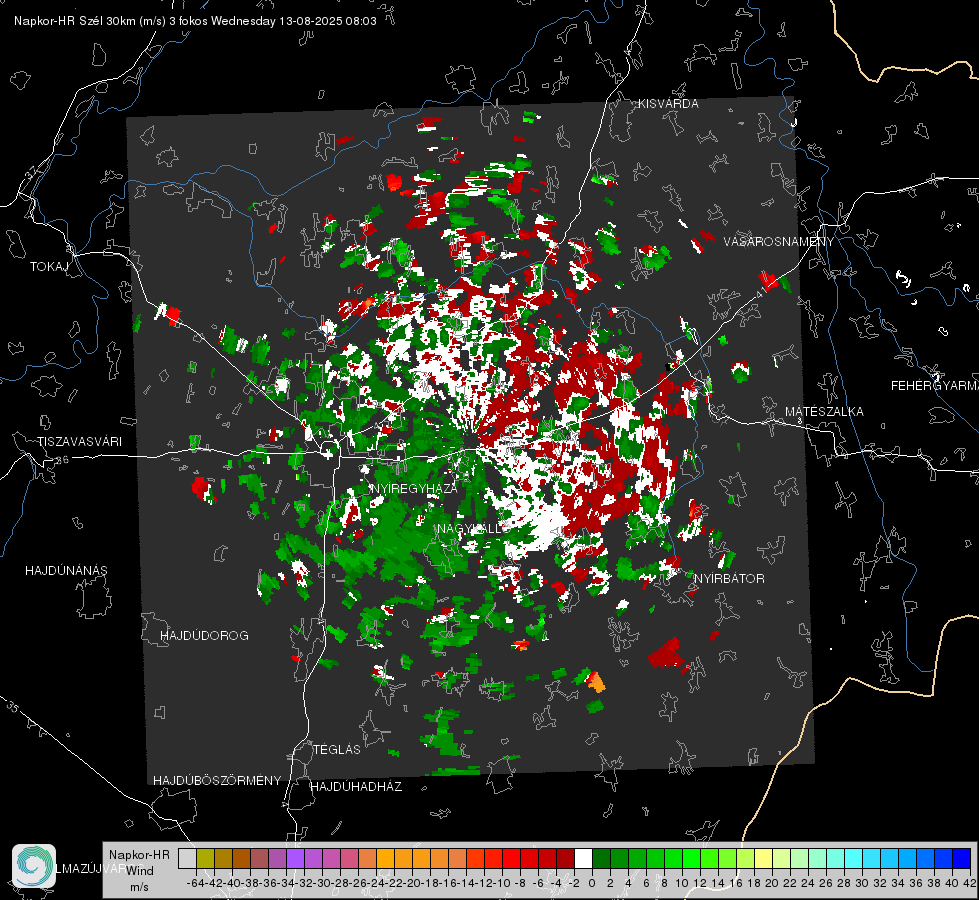Click the 20 value in legend scale
The height and width of the screenshot is (900, 979).
(x=772, y=883)
